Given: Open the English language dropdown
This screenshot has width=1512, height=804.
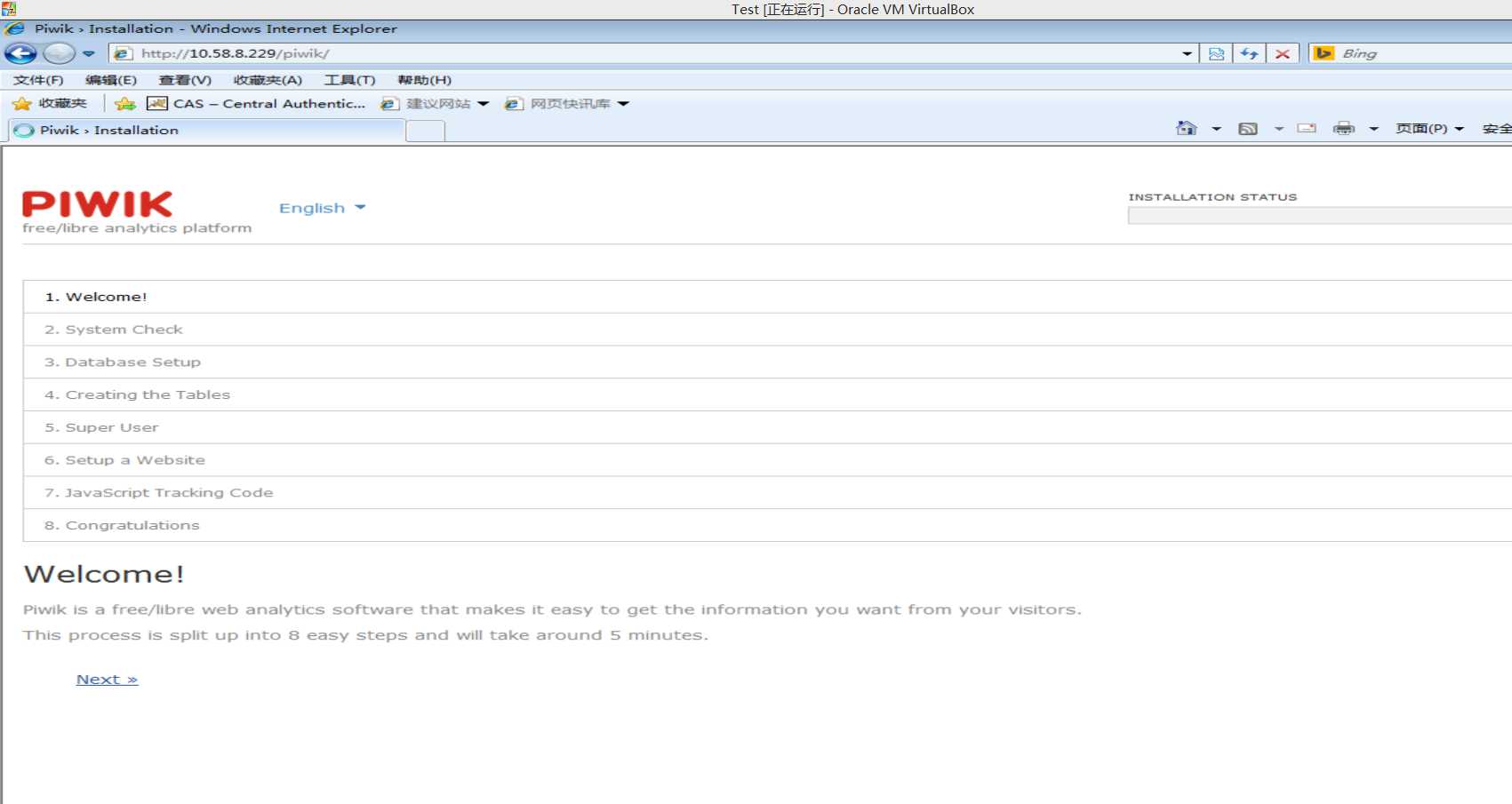Looking at the screenshot, I should [322, 208].
